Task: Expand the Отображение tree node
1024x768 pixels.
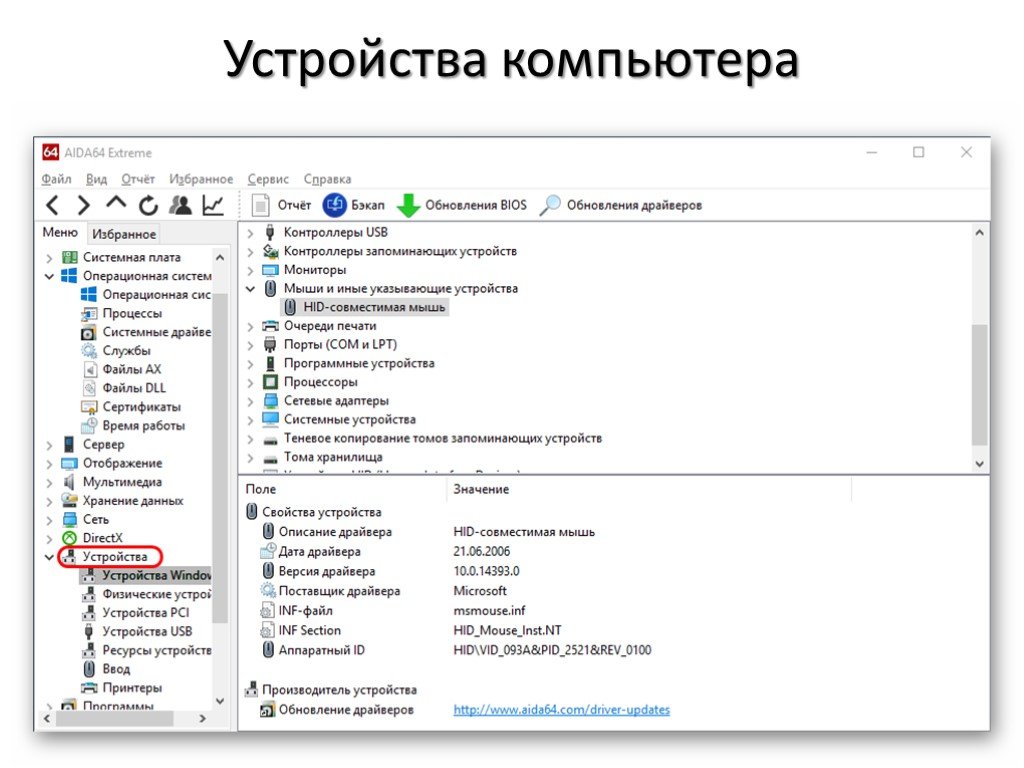Action: pyautogui.click(x=50, y=464)
